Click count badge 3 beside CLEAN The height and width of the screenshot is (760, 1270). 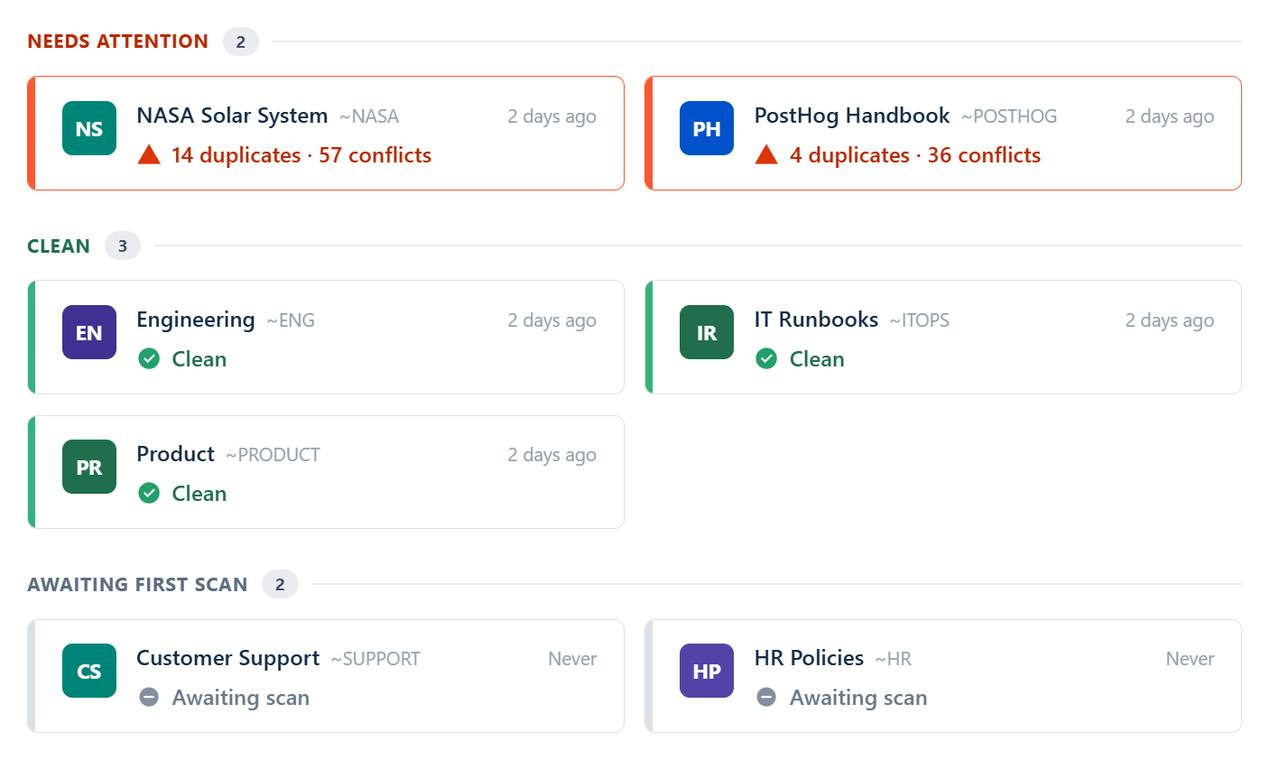(x=122, y=246)
